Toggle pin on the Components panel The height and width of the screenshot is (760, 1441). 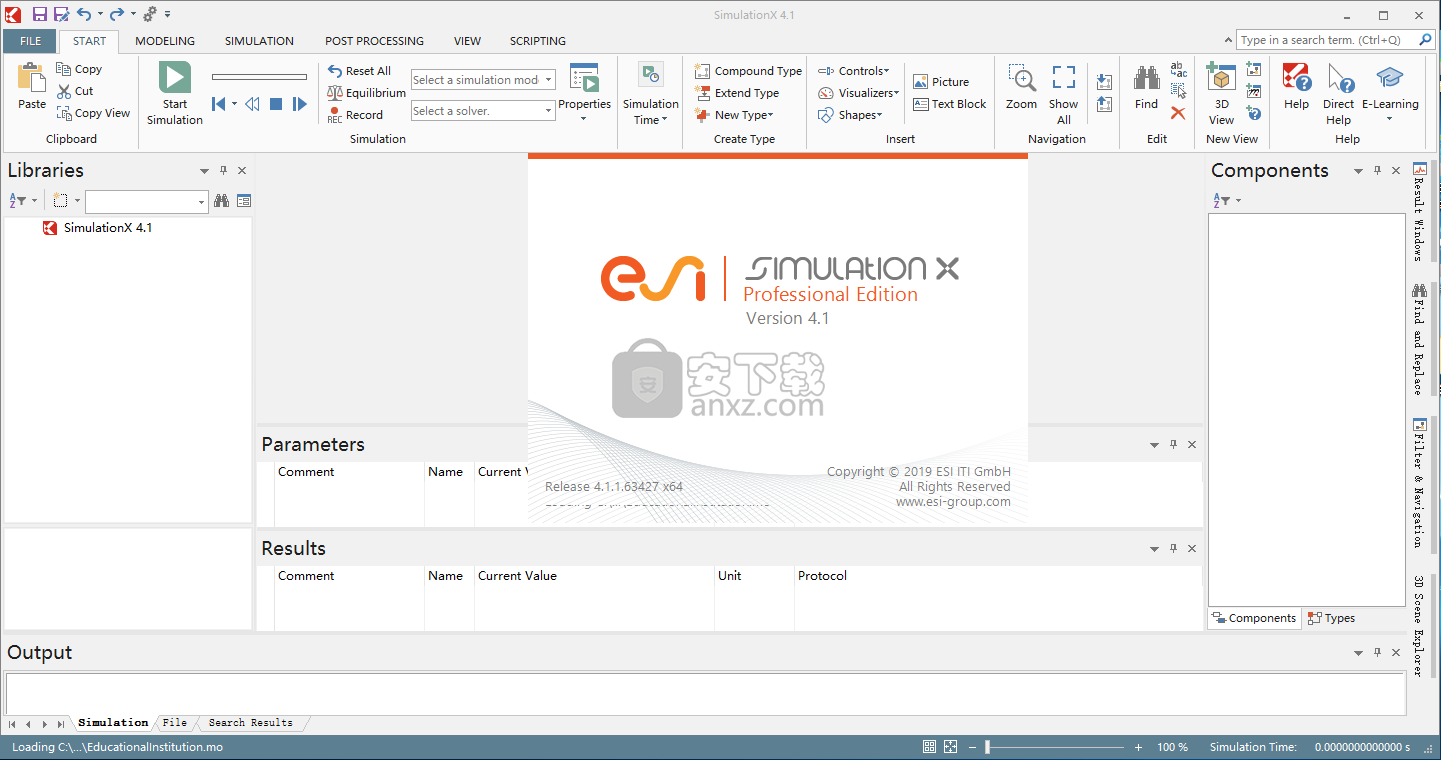[1377, 171]
